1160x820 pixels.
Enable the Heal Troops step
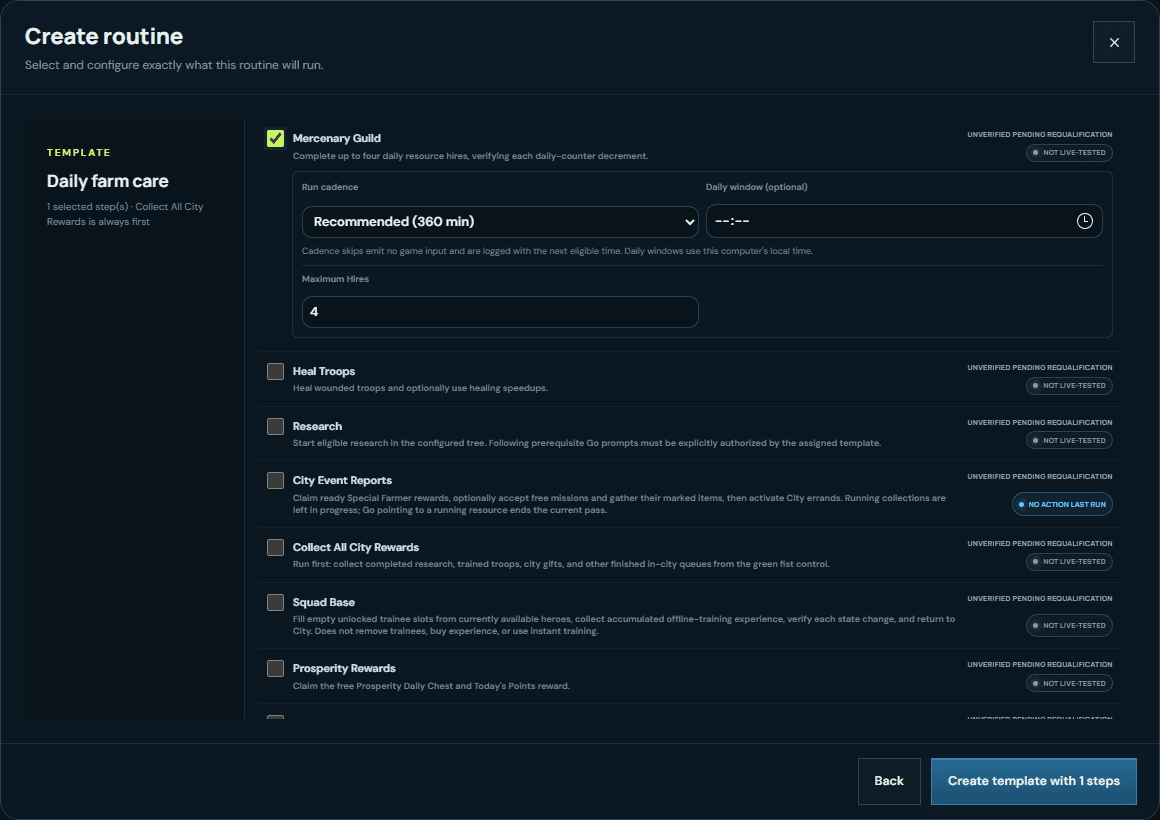coord(275,372)
